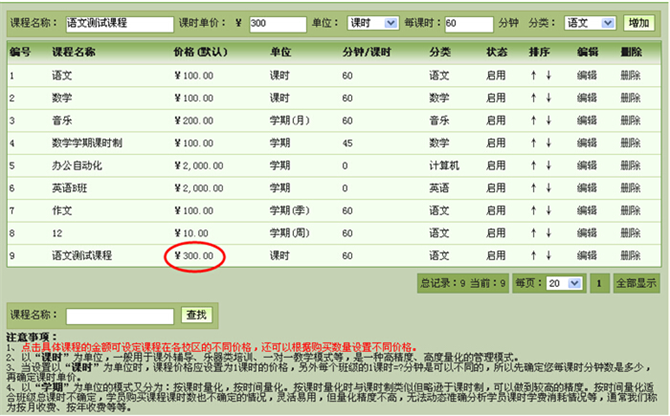Move the 作文 course up one position
Viewport: 670px width, 416px height.
tap(534, 210)
